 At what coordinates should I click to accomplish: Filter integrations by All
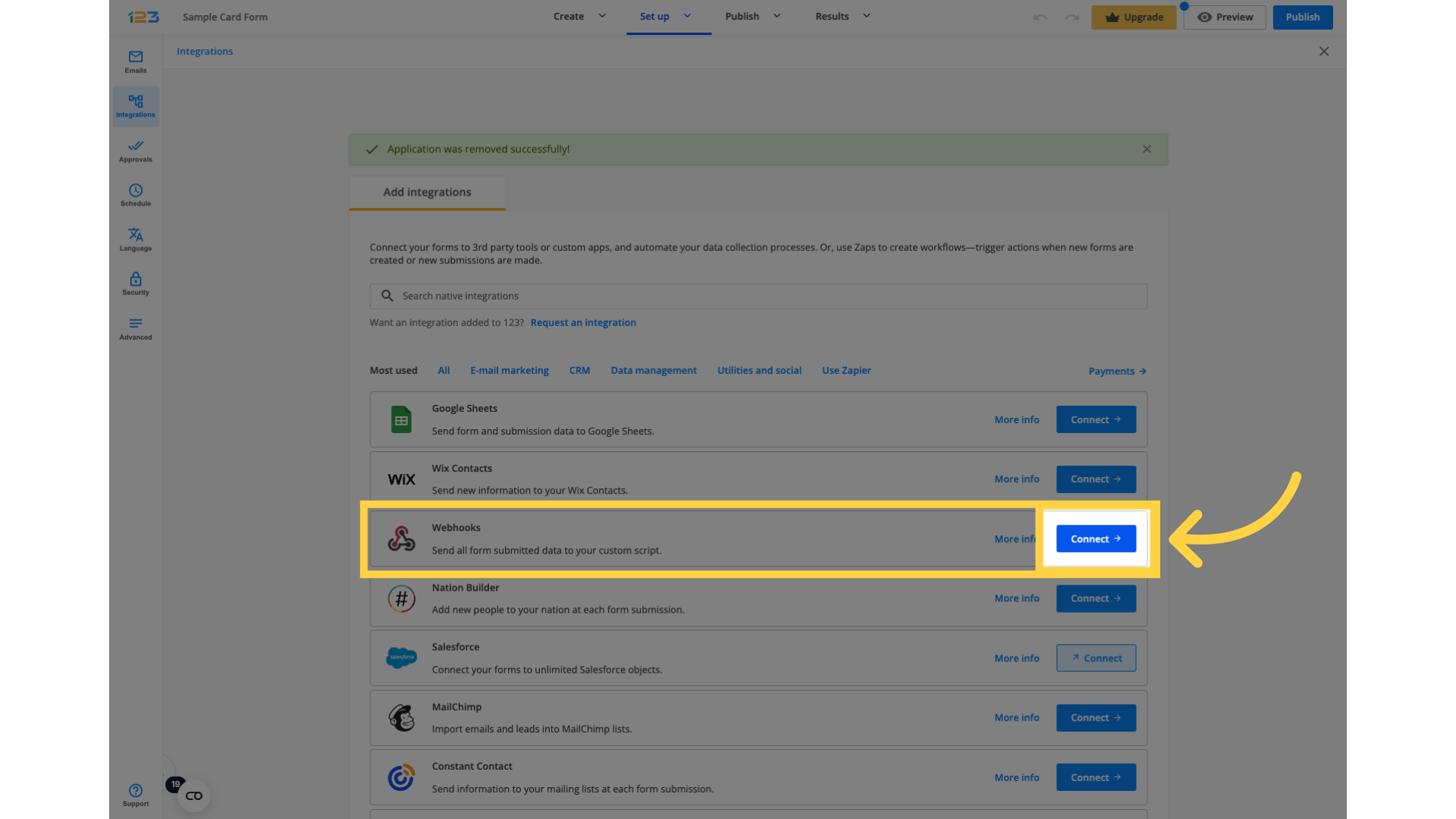click(444, 371)
